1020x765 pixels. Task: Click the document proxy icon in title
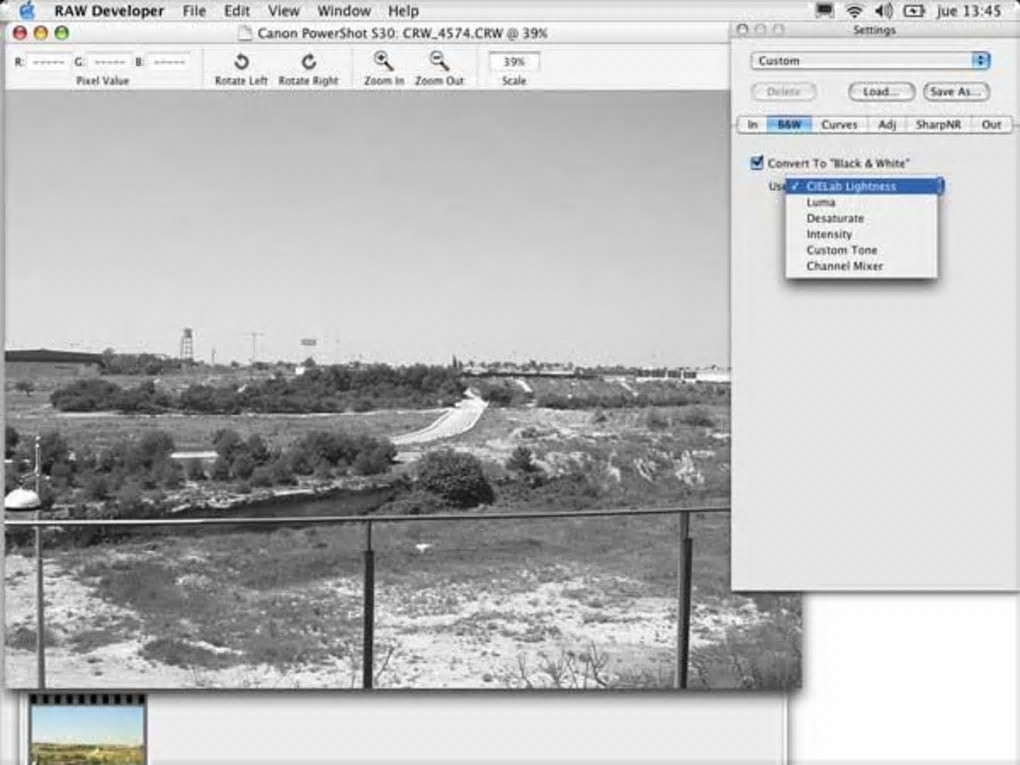coord(245,33)
